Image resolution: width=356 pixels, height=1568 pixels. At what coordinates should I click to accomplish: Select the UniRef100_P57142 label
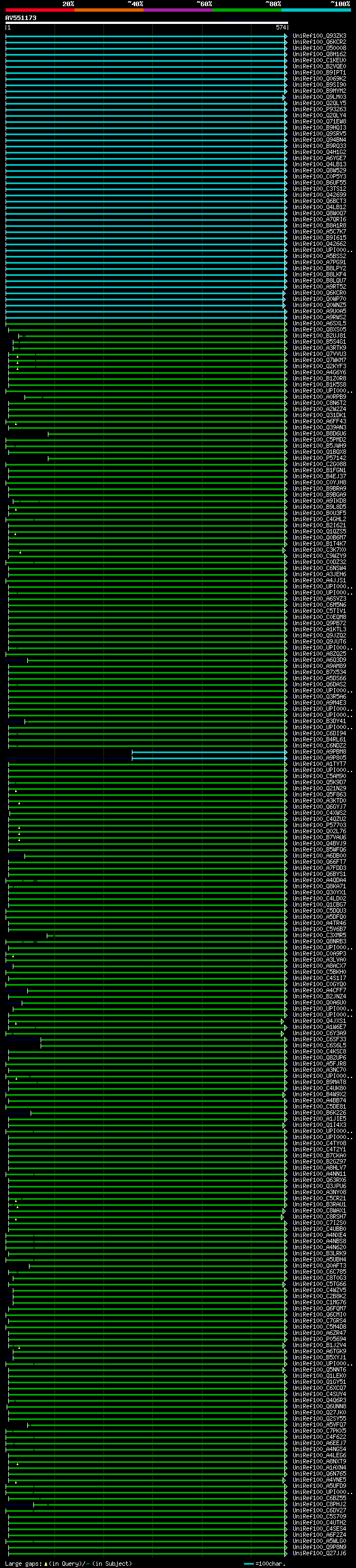pos(319,458)
